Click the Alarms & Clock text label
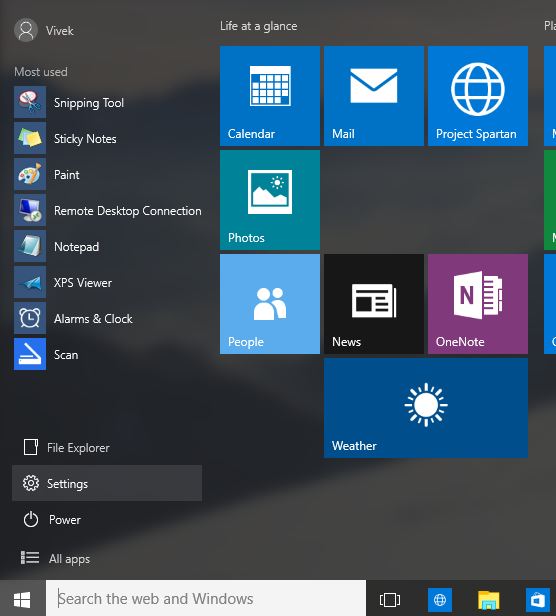The height and width of the screenshot is (616, 556). [x=93, y=319]
